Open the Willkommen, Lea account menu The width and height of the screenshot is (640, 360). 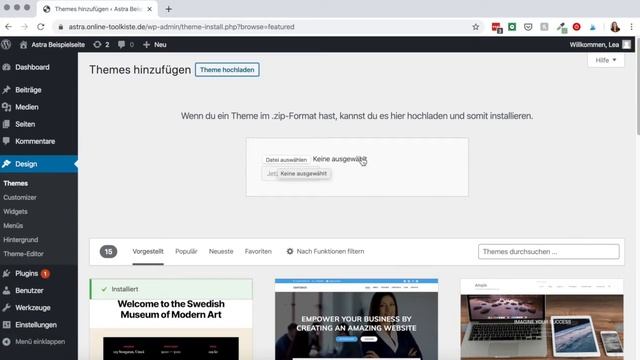coord(600,44)
